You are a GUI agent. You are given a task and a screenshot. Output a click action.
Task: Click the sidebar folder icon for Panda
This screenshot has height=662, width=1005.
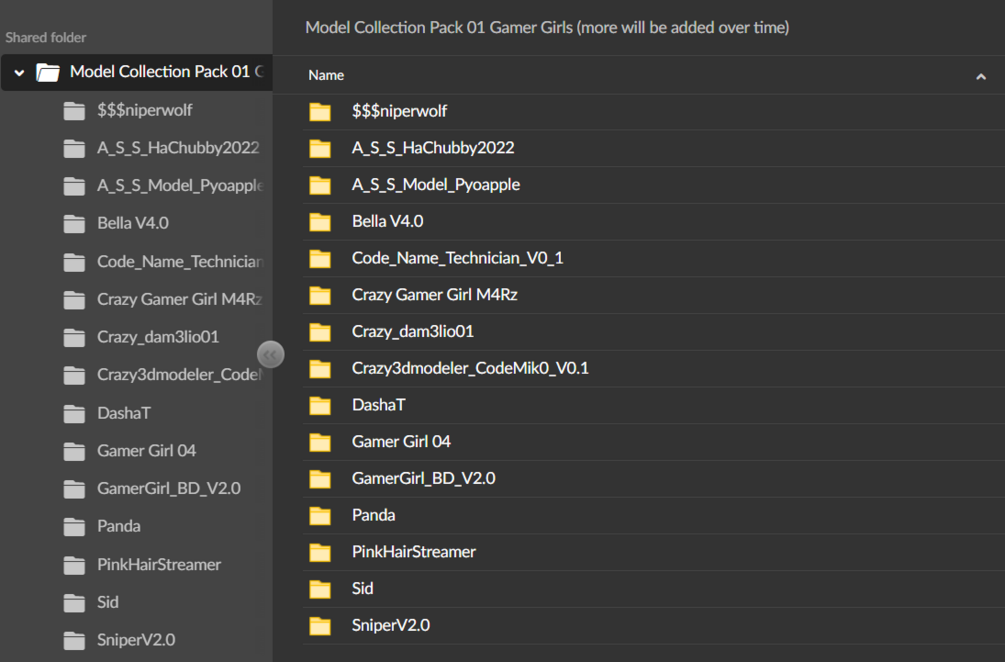pyautogui.click(x=74, y=527)
